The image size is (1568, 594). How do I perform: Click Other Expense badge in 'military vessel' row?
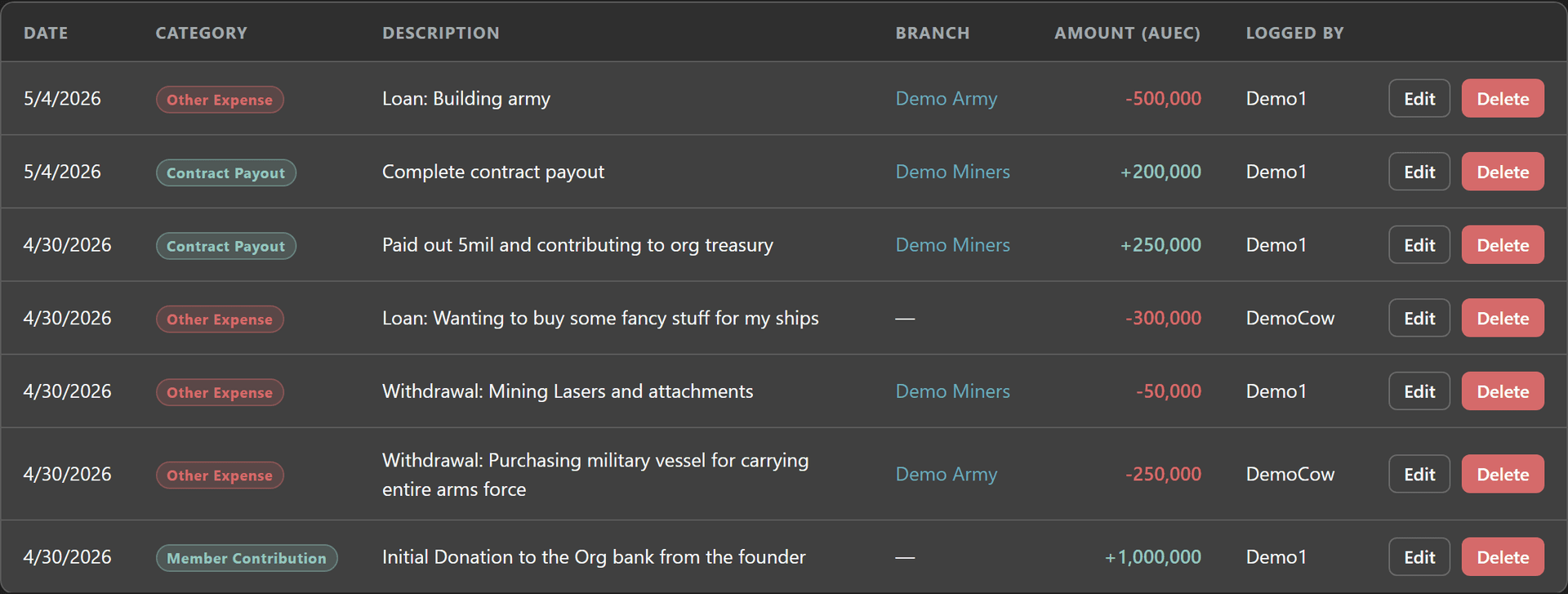(220, 476)
